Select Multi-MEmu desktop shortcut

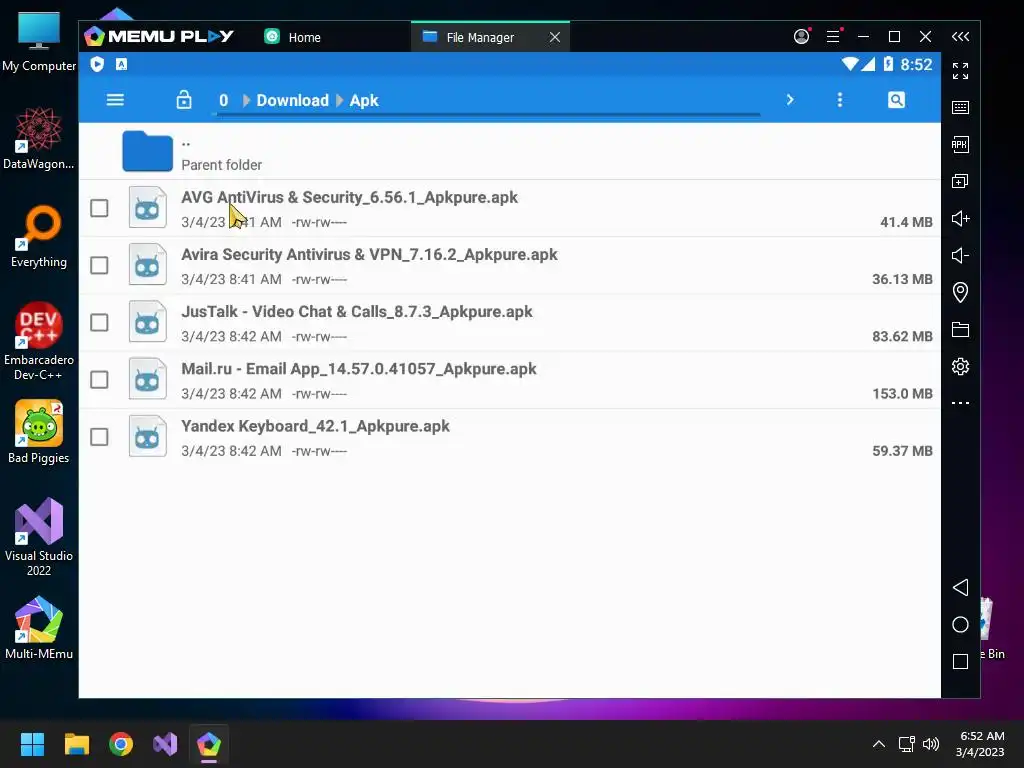pos(39,628)
